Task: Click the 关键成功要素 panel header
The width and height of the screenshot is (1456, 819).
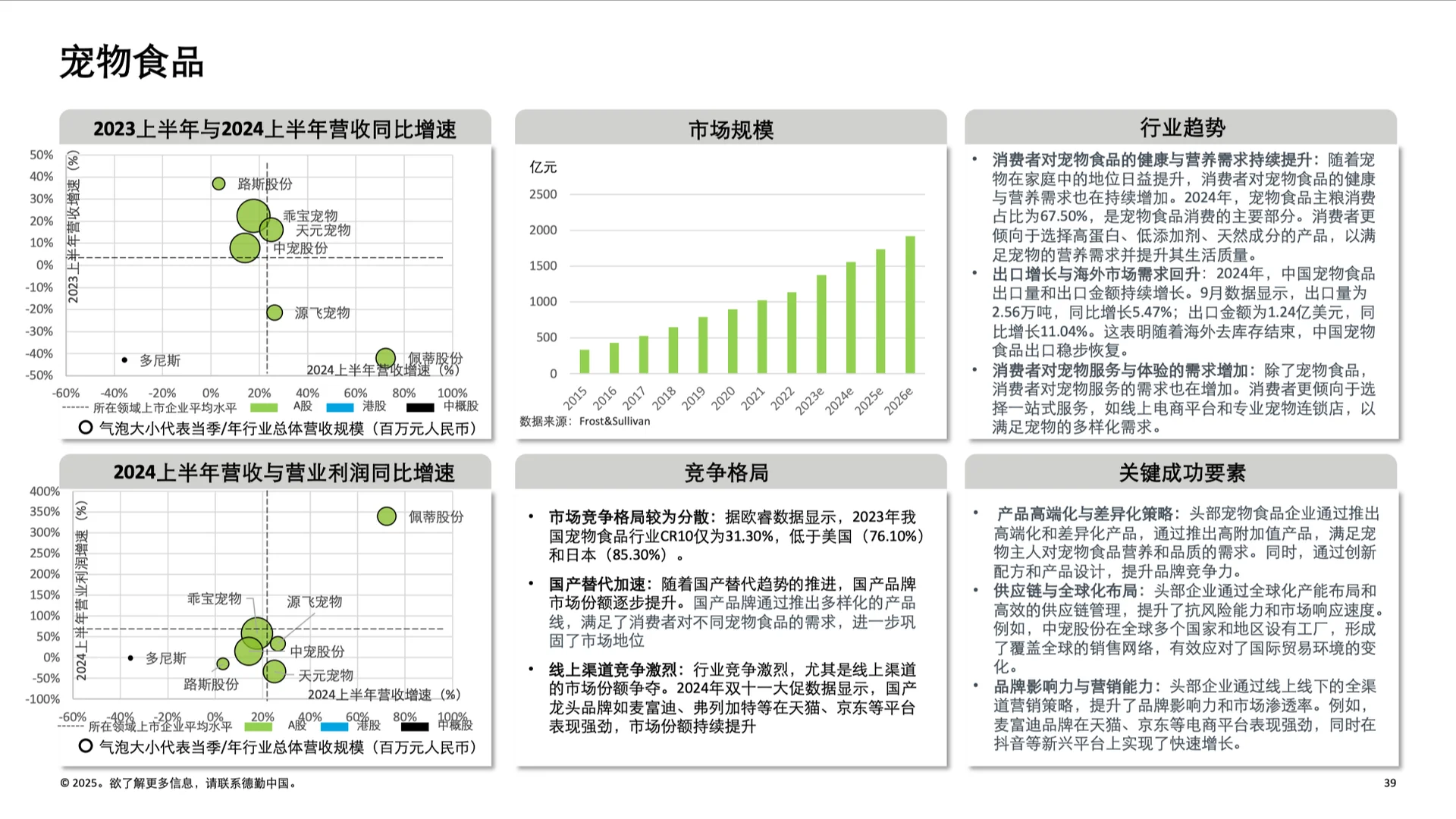Action: coord(1181,472)
